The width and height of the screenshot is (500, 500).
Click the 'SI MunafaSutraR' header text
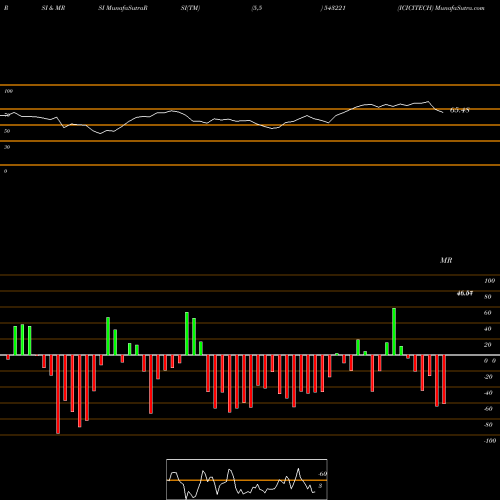(x=123, y=8)
